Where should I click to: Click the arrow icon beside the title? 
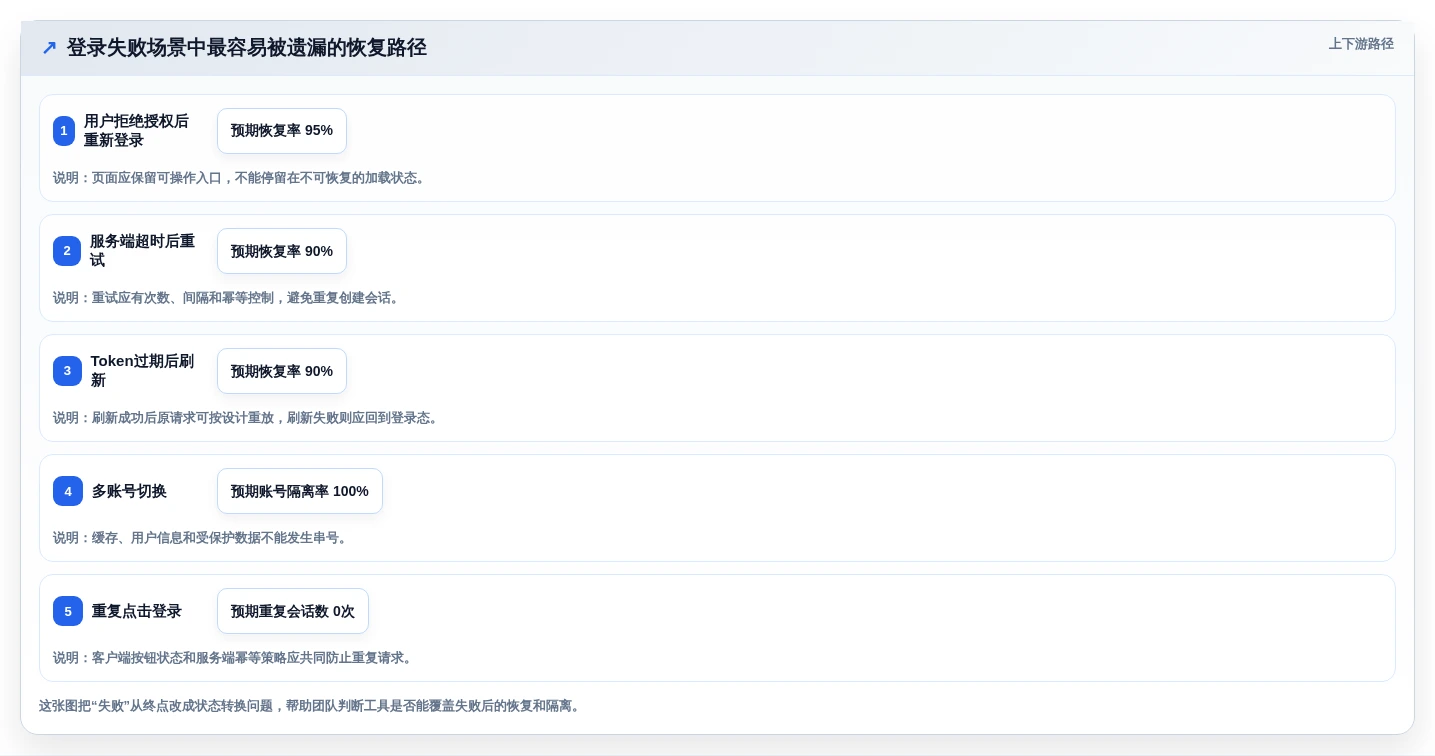pos(49,47)
